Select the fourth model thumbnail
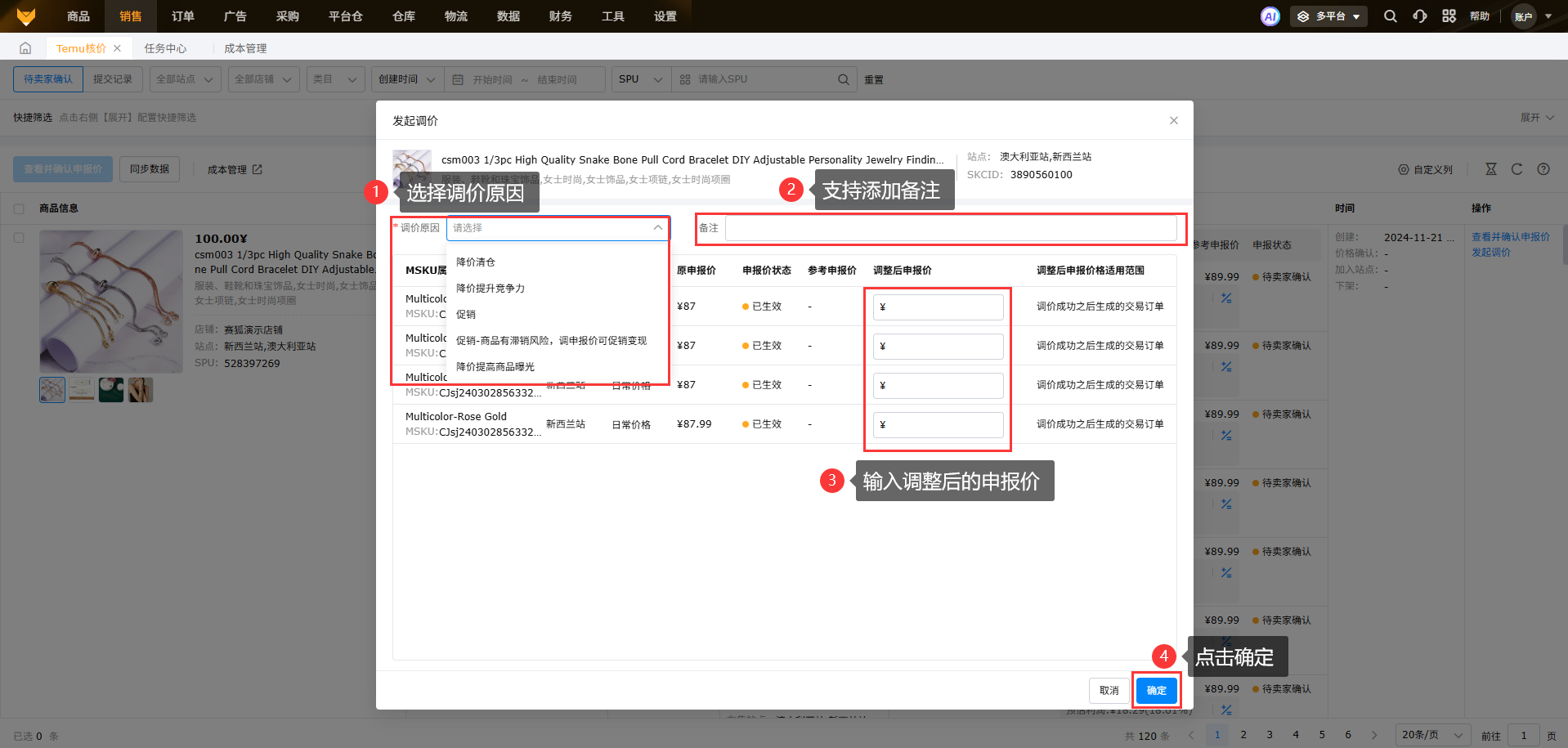 pyautogui.click(x=141, y=390)
